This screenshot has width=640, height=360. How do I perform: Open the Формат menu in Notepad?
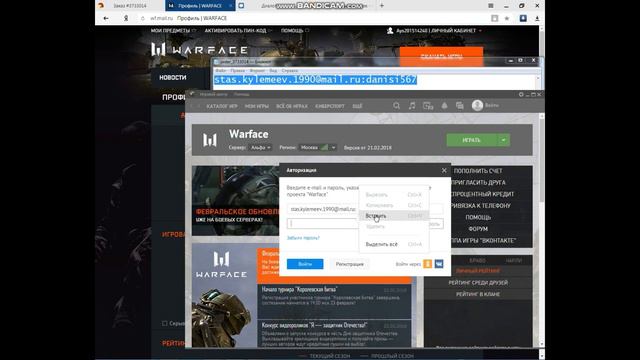point(257,71)
